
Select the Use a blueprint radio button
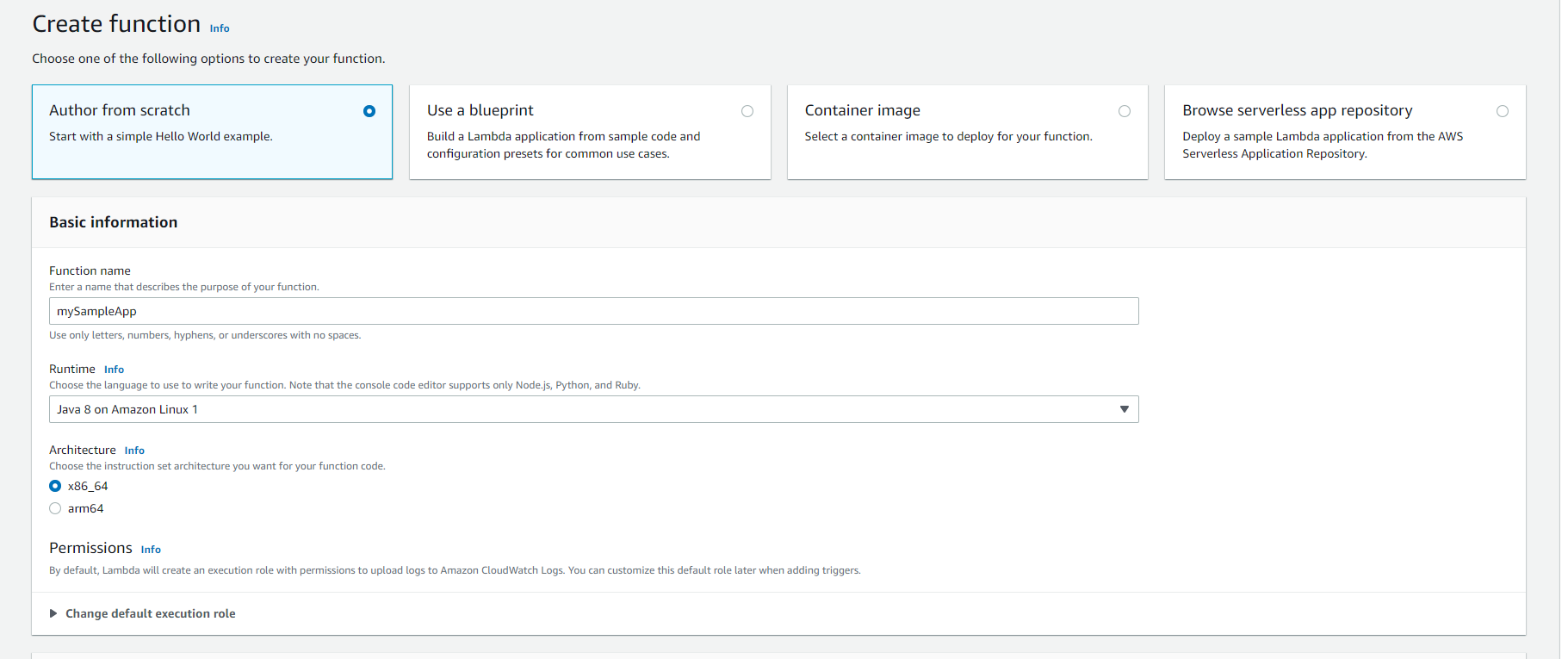747,111
